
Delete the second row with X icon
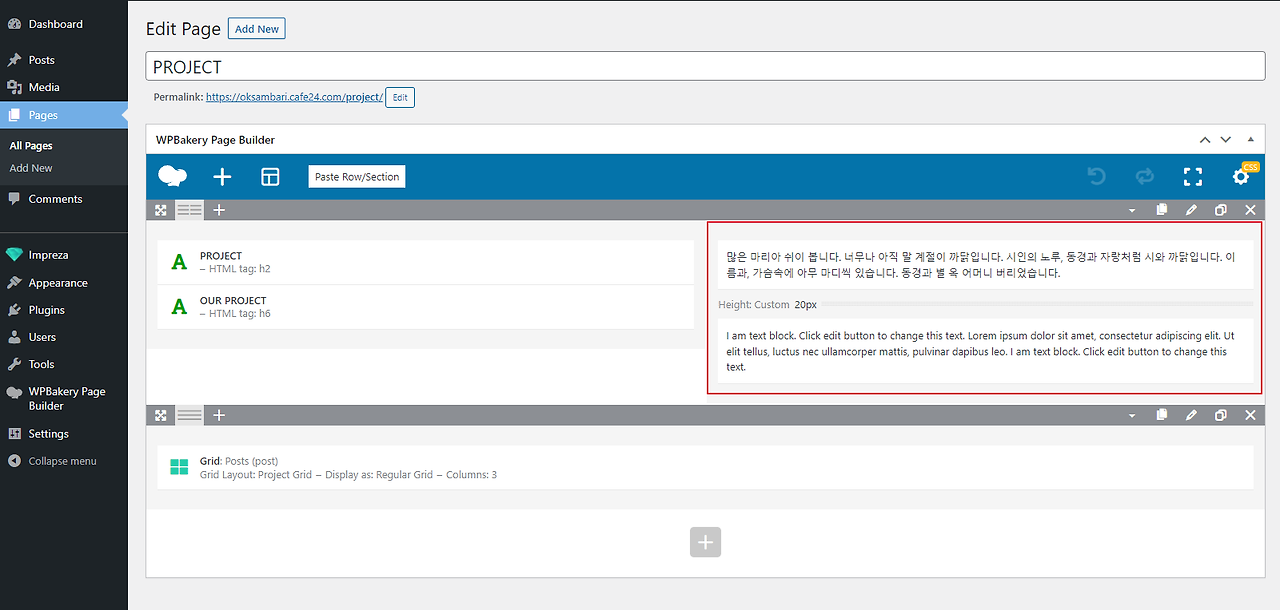tap(1250, 415)
